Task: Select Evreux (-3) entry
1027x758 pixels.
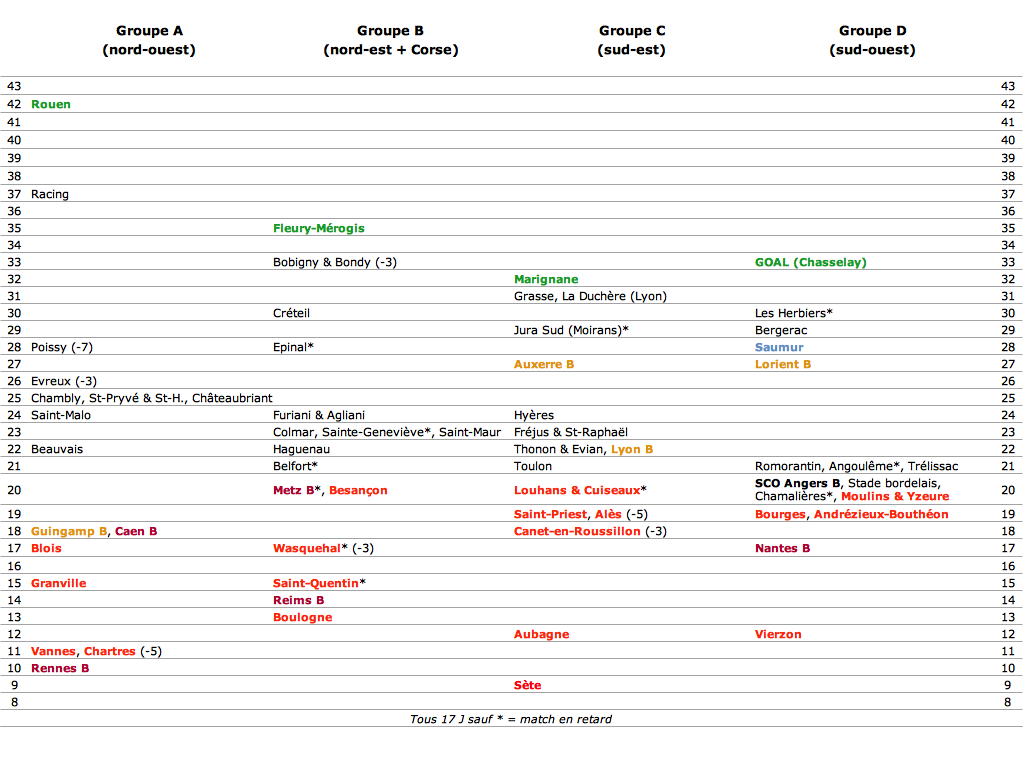Action: [x=64, y=381]
